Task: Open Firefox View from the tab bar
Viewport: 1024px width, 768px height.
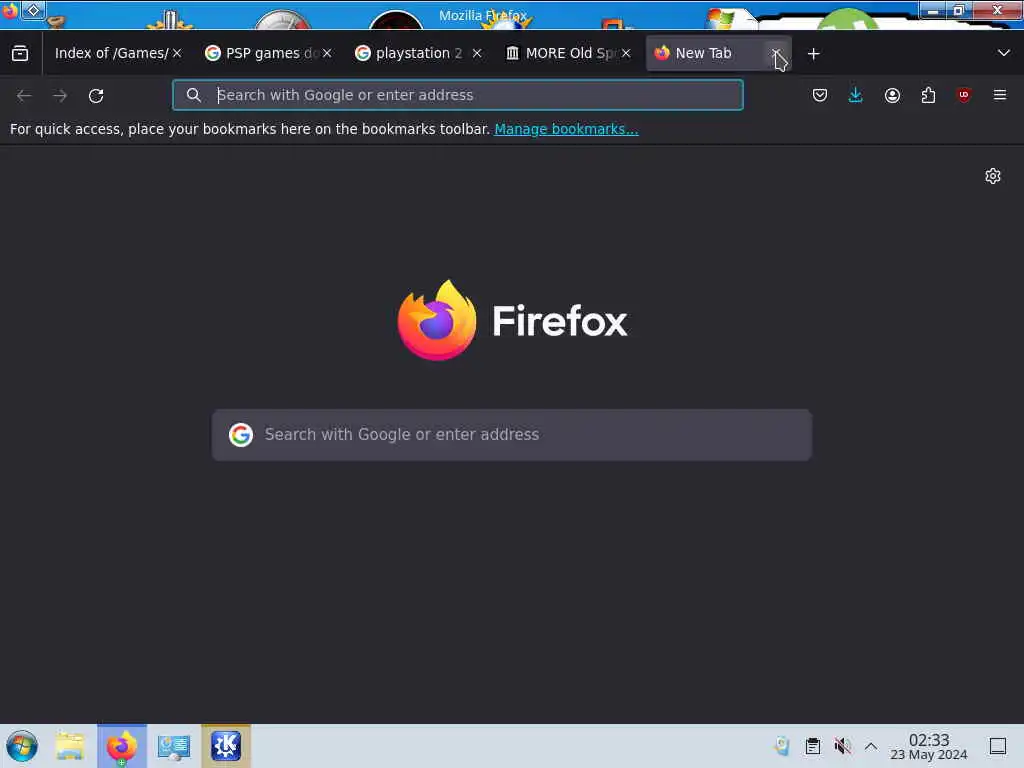Action: coord(20,54)
